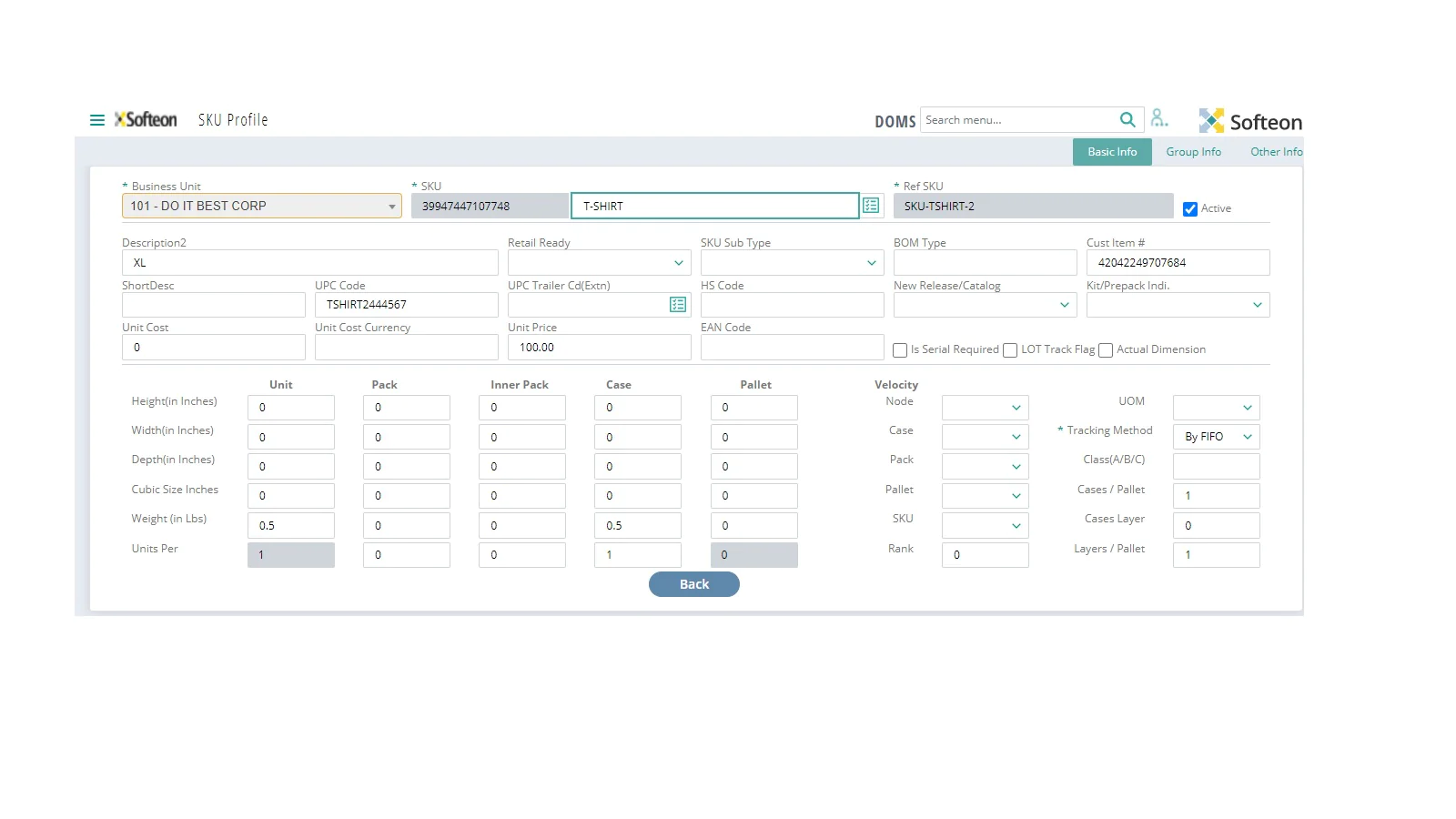This screenshot has width=1456, height=819.
Task: Open the UPC Trailer Cd lookup icon
Action: click(x=678, y=305)
